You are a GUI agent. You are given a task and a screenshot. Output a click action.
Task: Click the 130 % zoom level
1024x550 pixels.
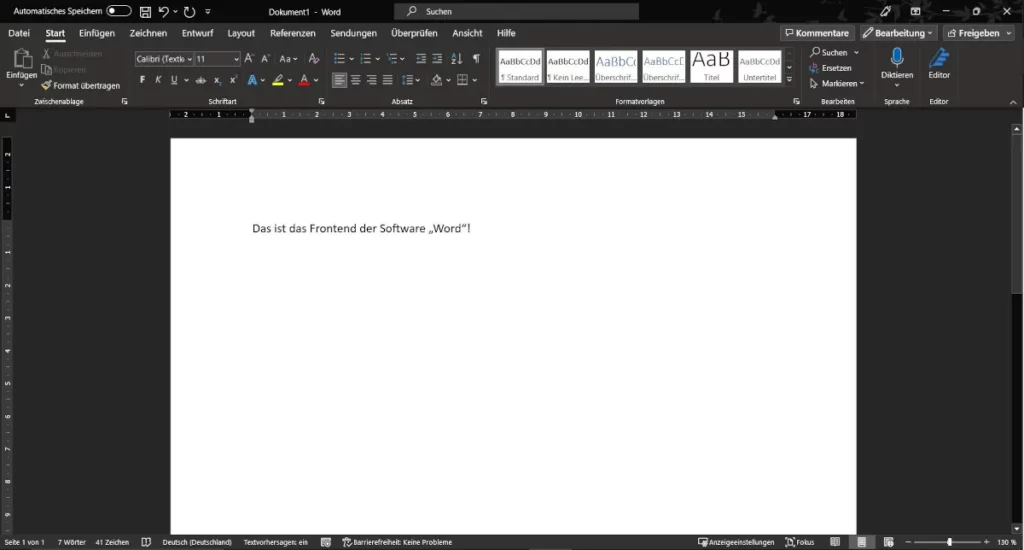[1006, 542]
